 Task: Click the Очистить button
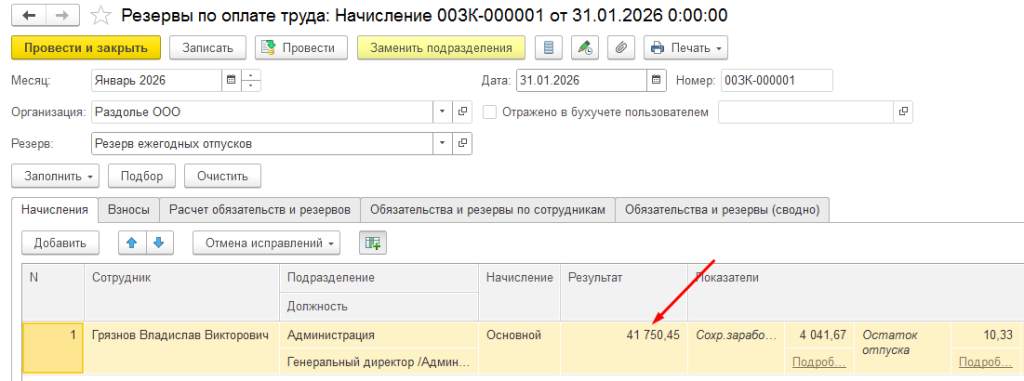point(223,176)
